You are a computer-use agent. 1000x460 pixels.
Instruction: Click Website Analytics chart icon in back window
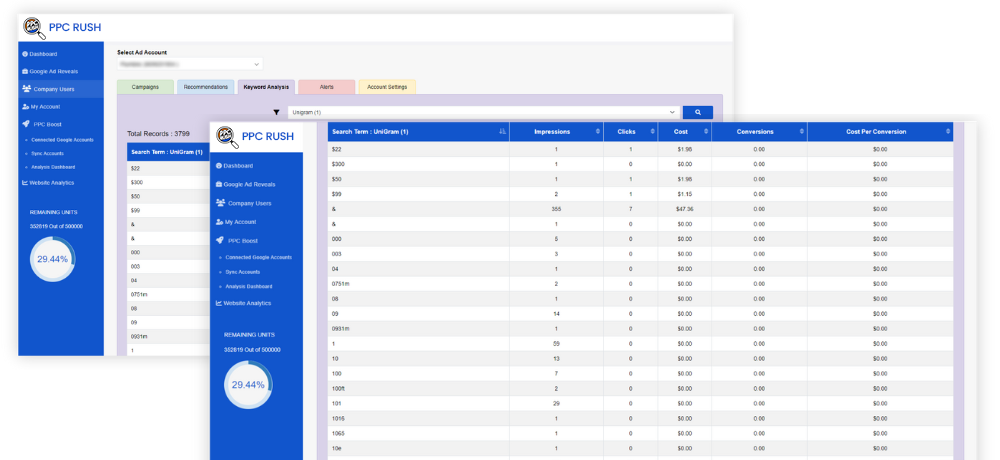coord(25,182)
